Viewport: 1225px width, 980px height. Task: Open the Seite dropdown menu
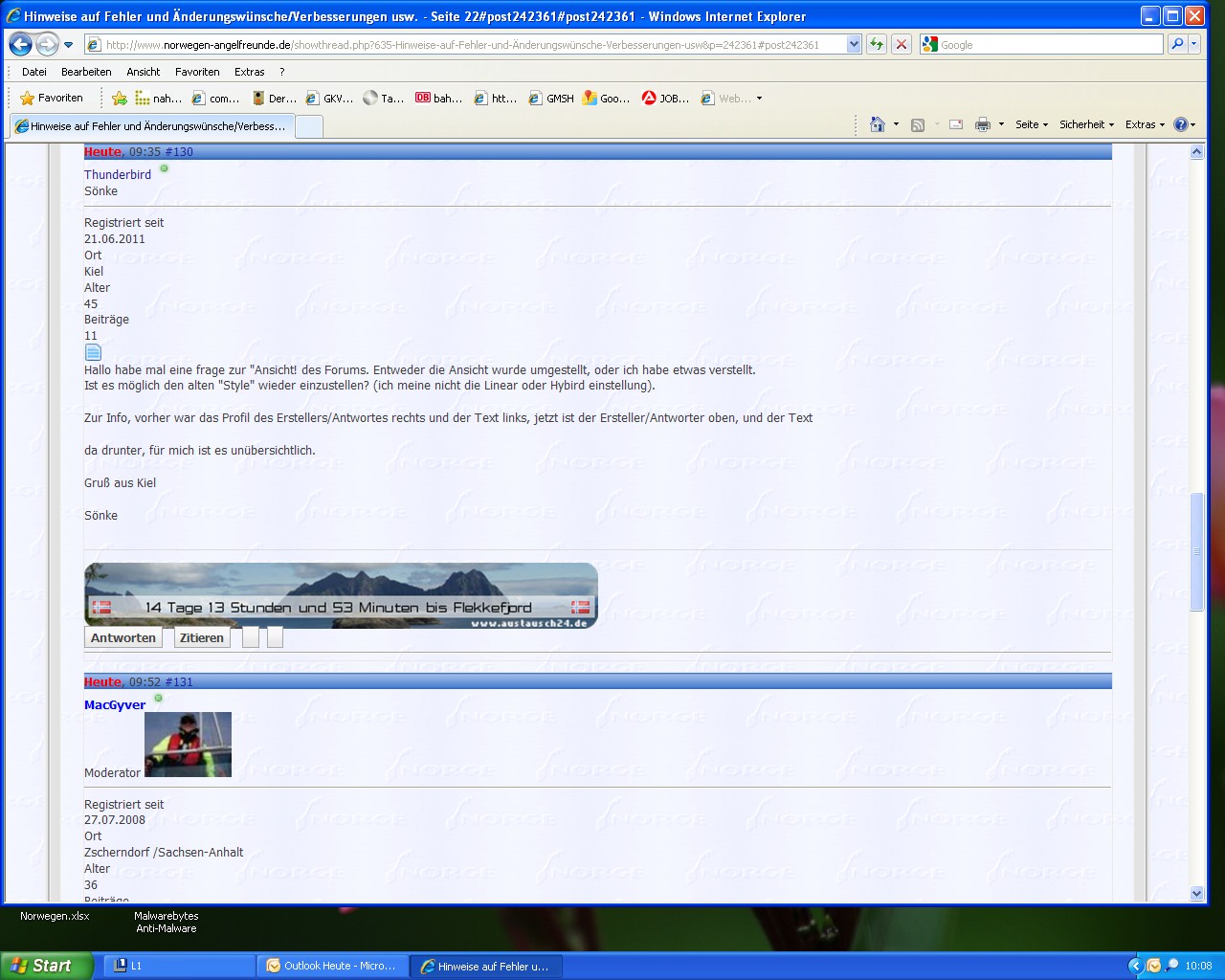click(x=1031, y=124)
